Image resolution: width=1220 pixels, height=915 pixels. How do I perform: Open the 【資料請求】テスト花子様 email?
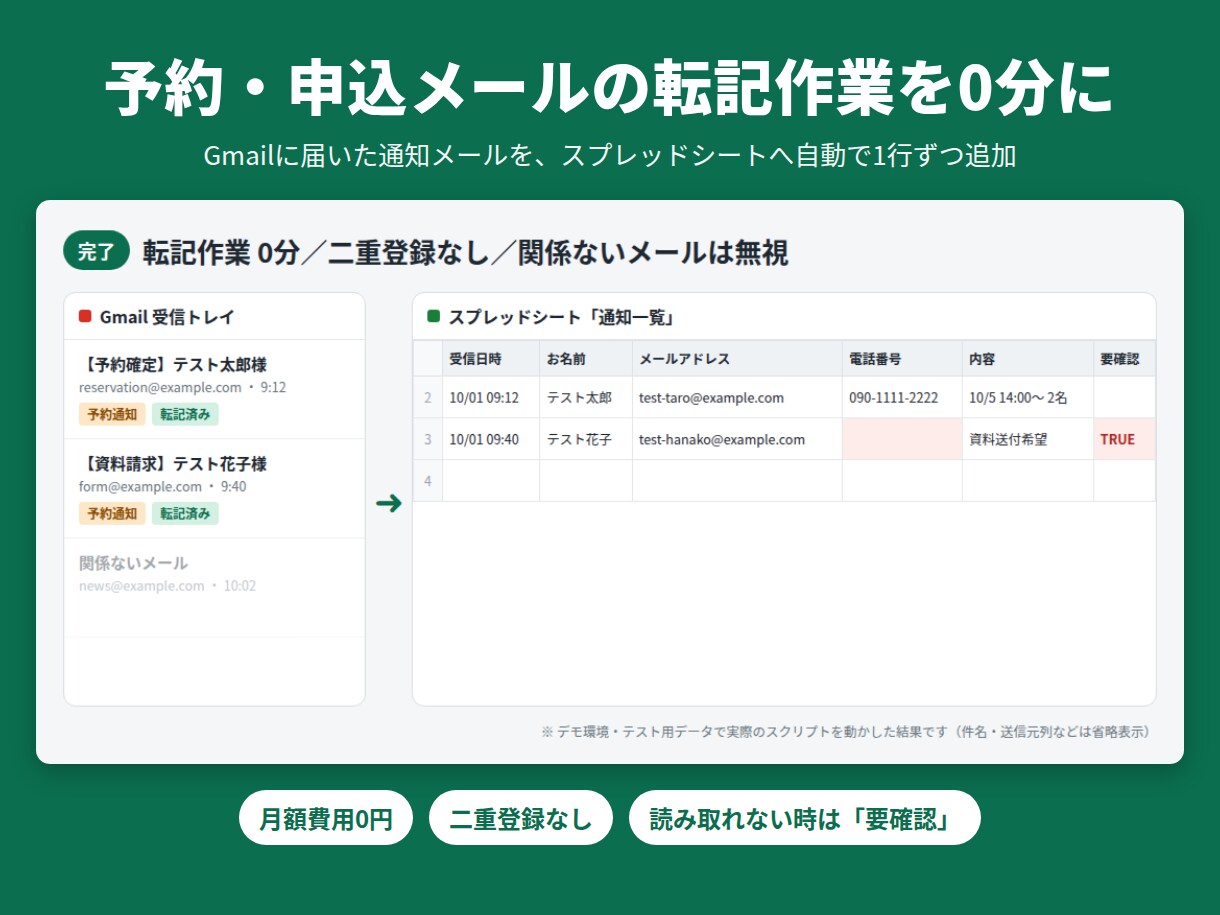click(214, 488)
